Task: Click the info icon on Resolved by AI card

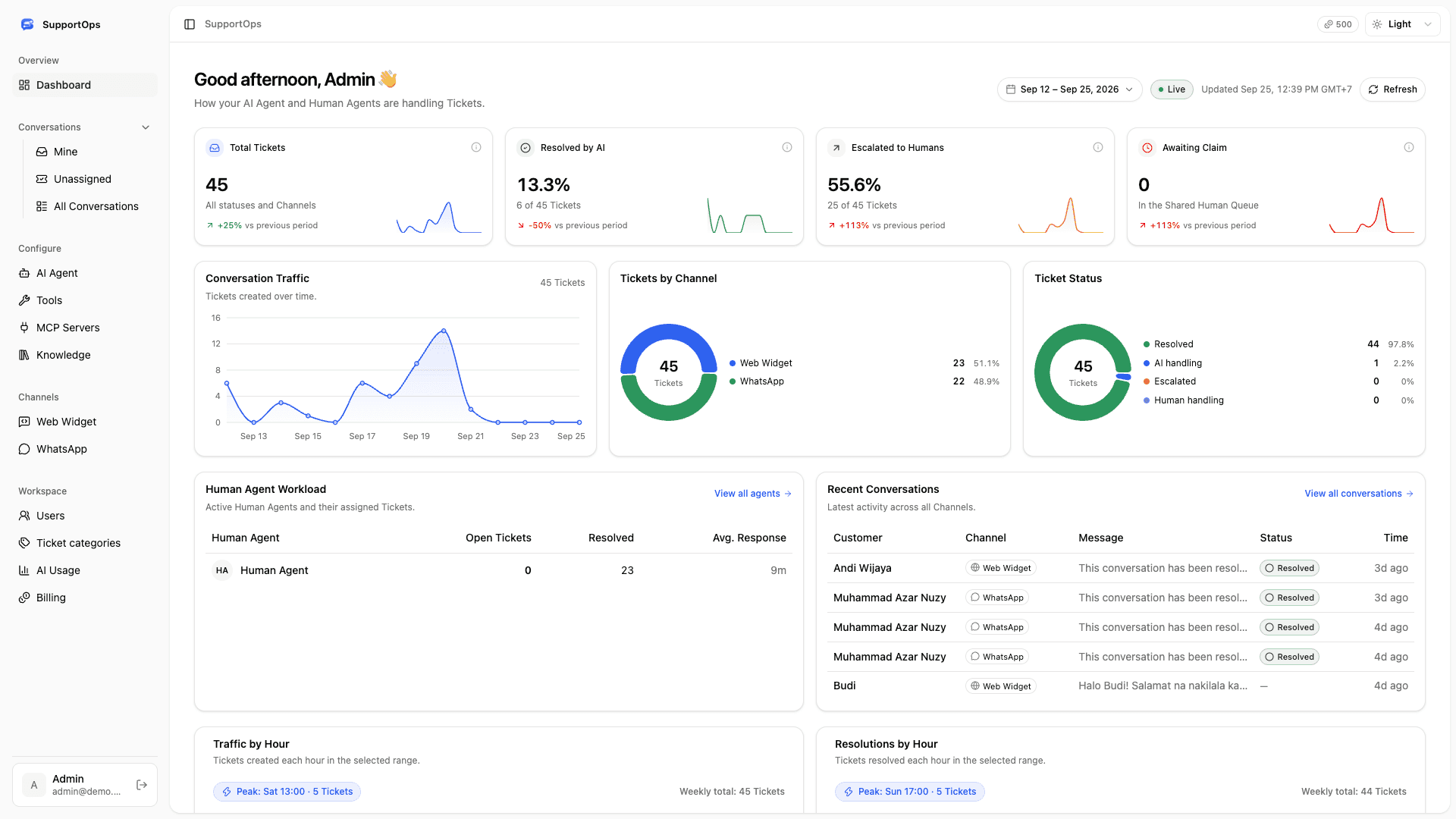Action: click(x=787, y=147)
